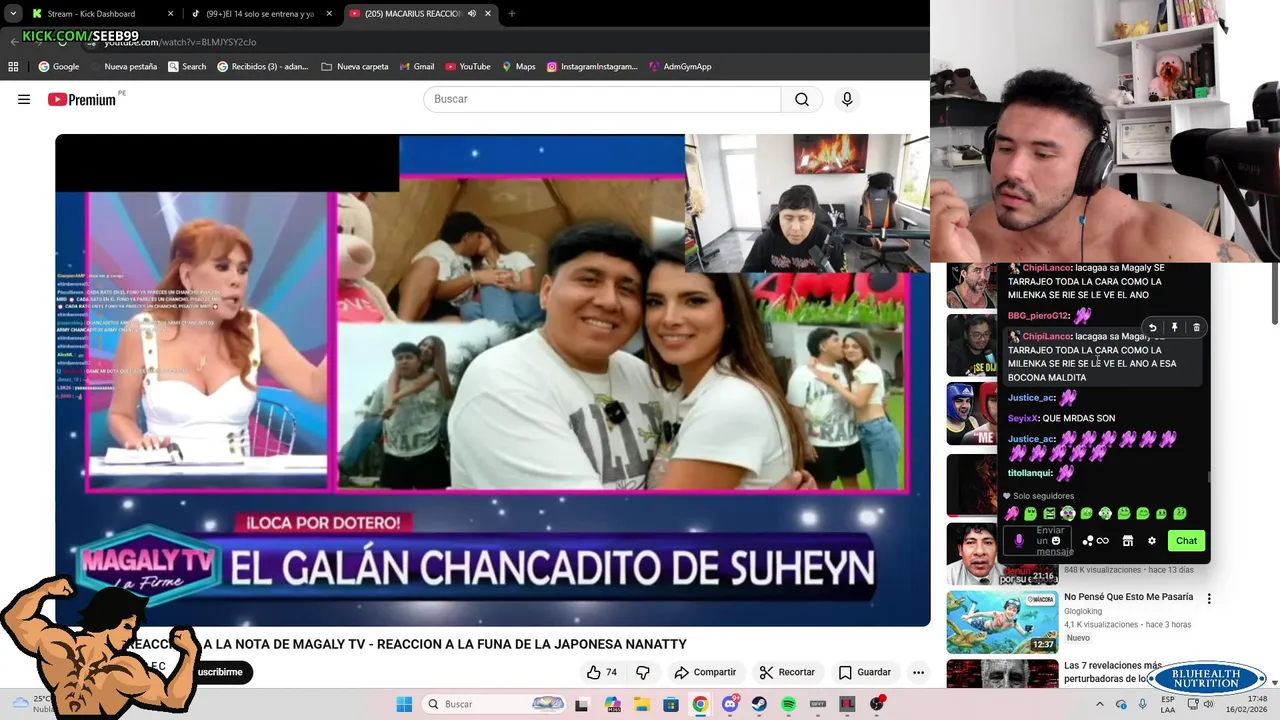Expand the system tray hidden icons chevron
This screenshot has width=1280, height=720.
coord(1099,704)
